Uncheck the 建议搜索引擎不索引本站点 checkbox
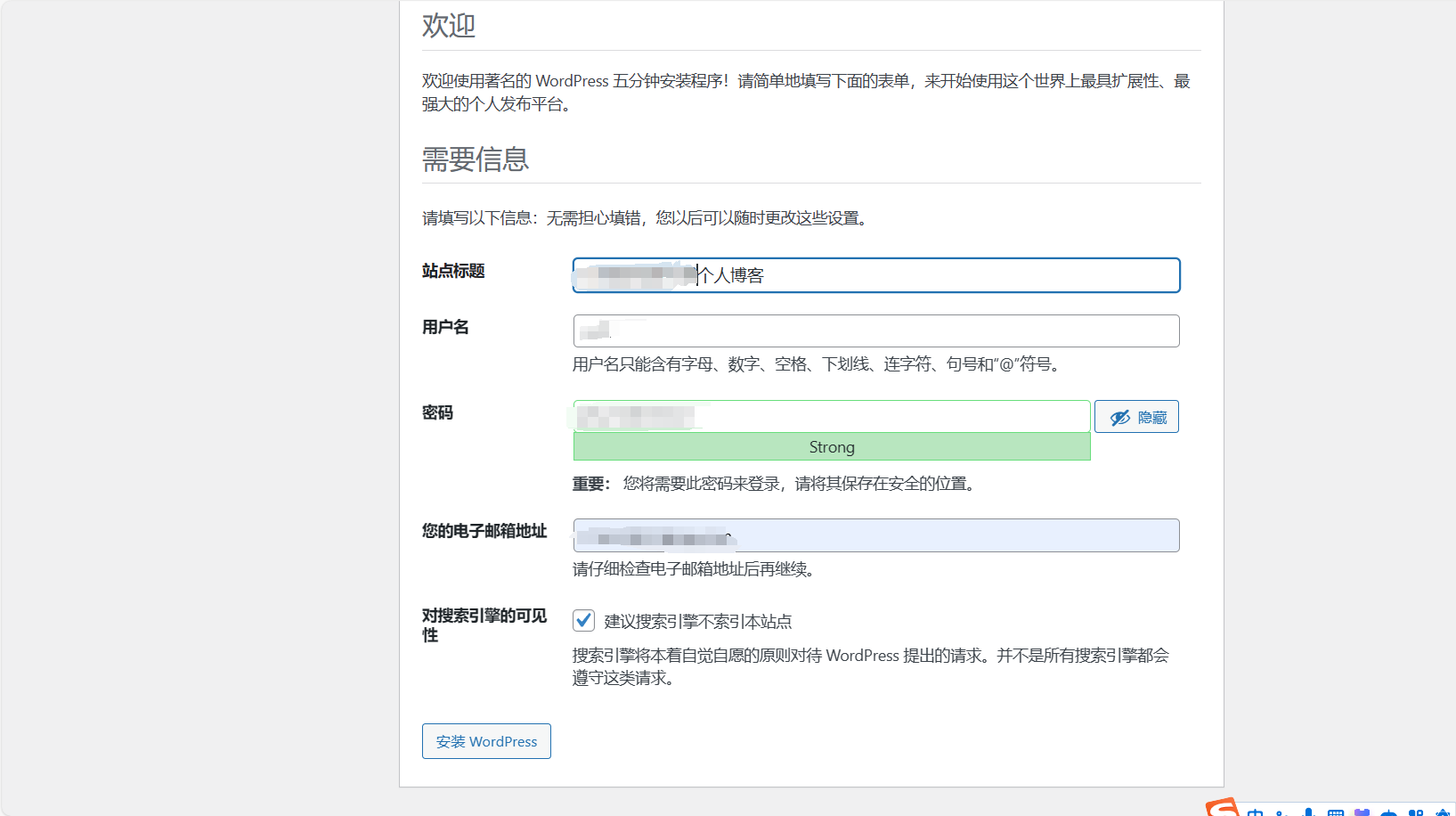The height and width of the screenshot is (816, 1456). coord(584,620)
